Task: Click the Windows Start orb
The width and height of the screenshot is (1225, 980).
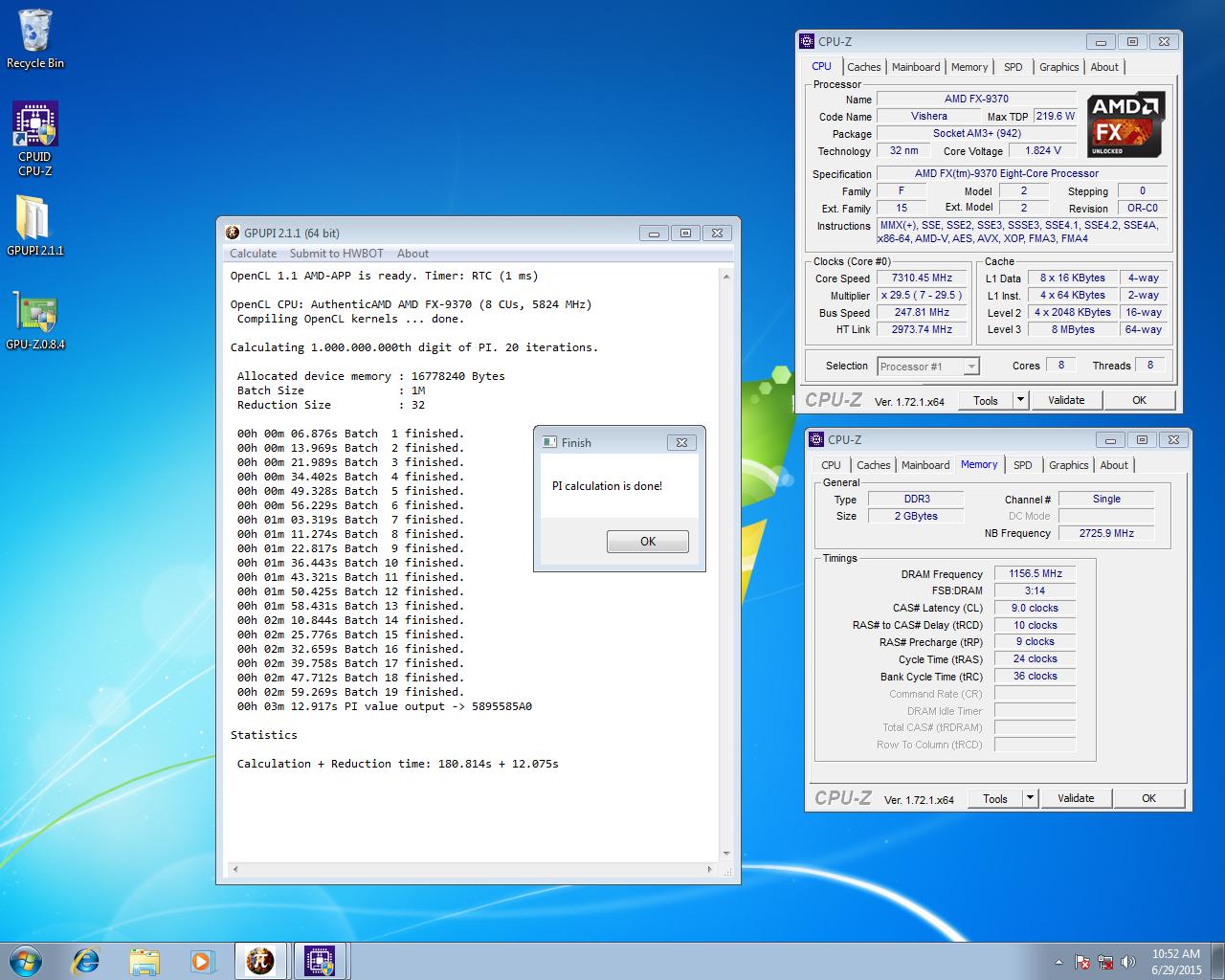Action: tap(26, 960)
